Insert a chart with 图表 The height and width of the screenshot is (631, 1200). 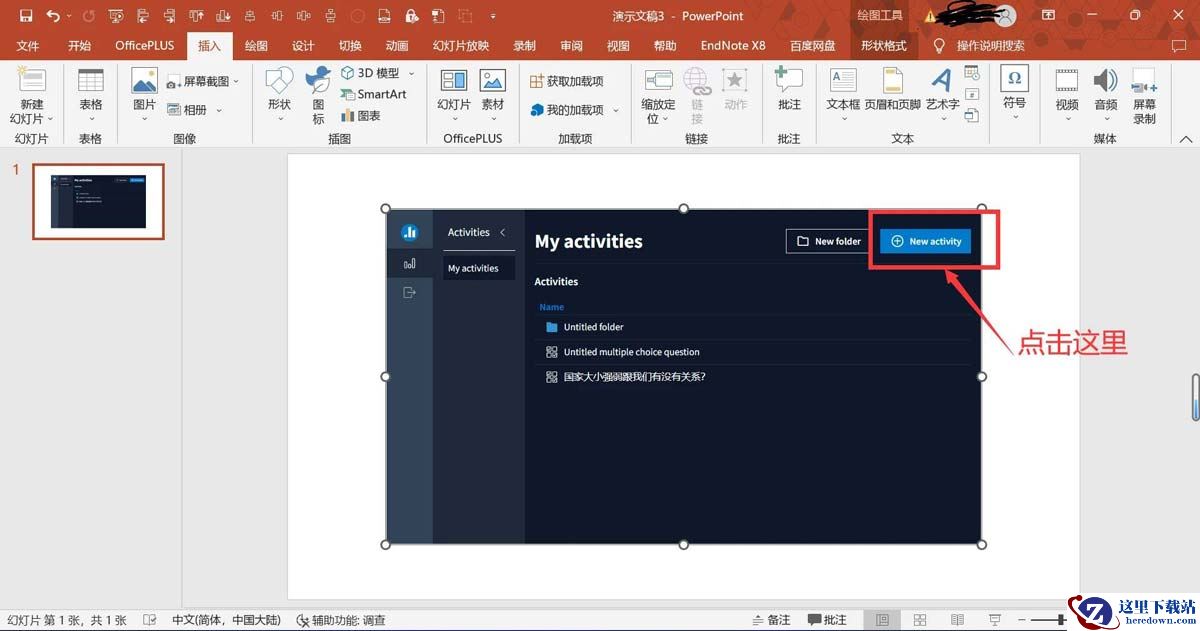tap(360, 115)
